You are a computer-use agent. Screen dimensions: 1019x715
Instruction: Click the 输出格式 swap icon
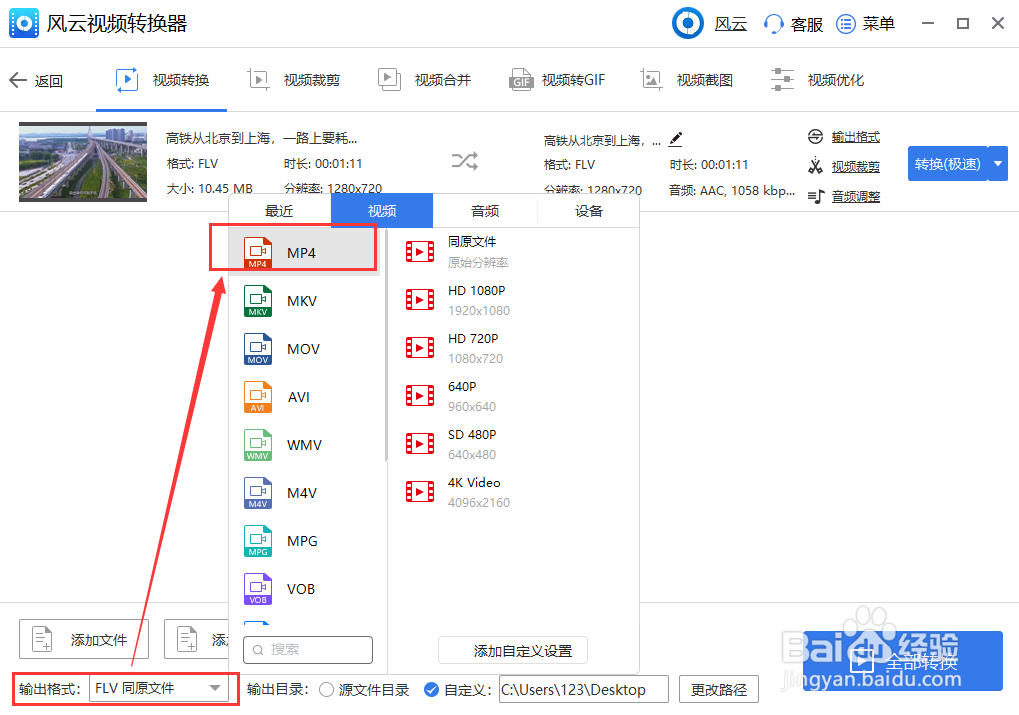pyautogui.click(x=815, y=136)
